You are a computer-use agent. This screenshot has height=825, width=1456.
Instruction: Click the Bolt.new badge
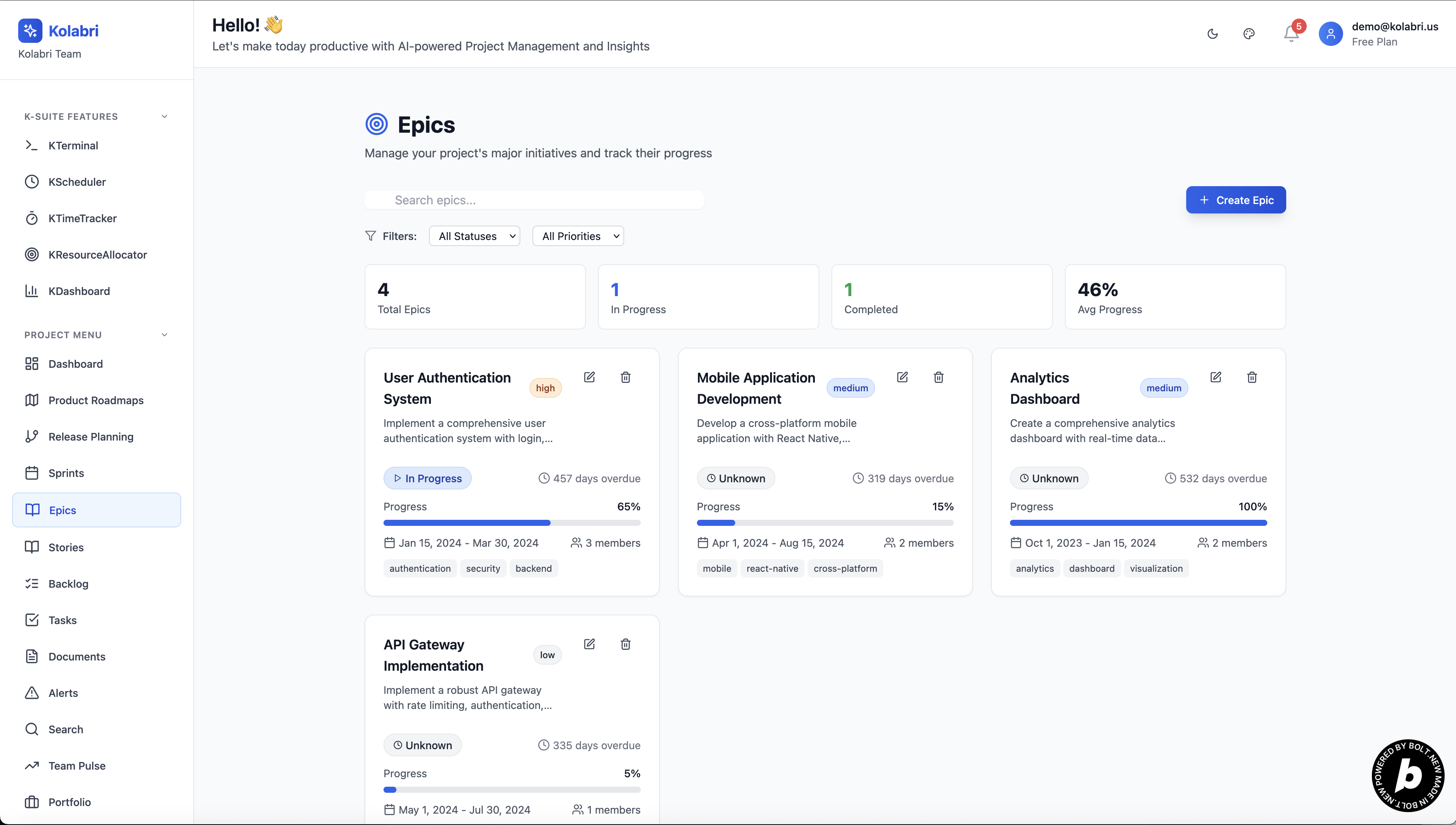point(1408,775)
